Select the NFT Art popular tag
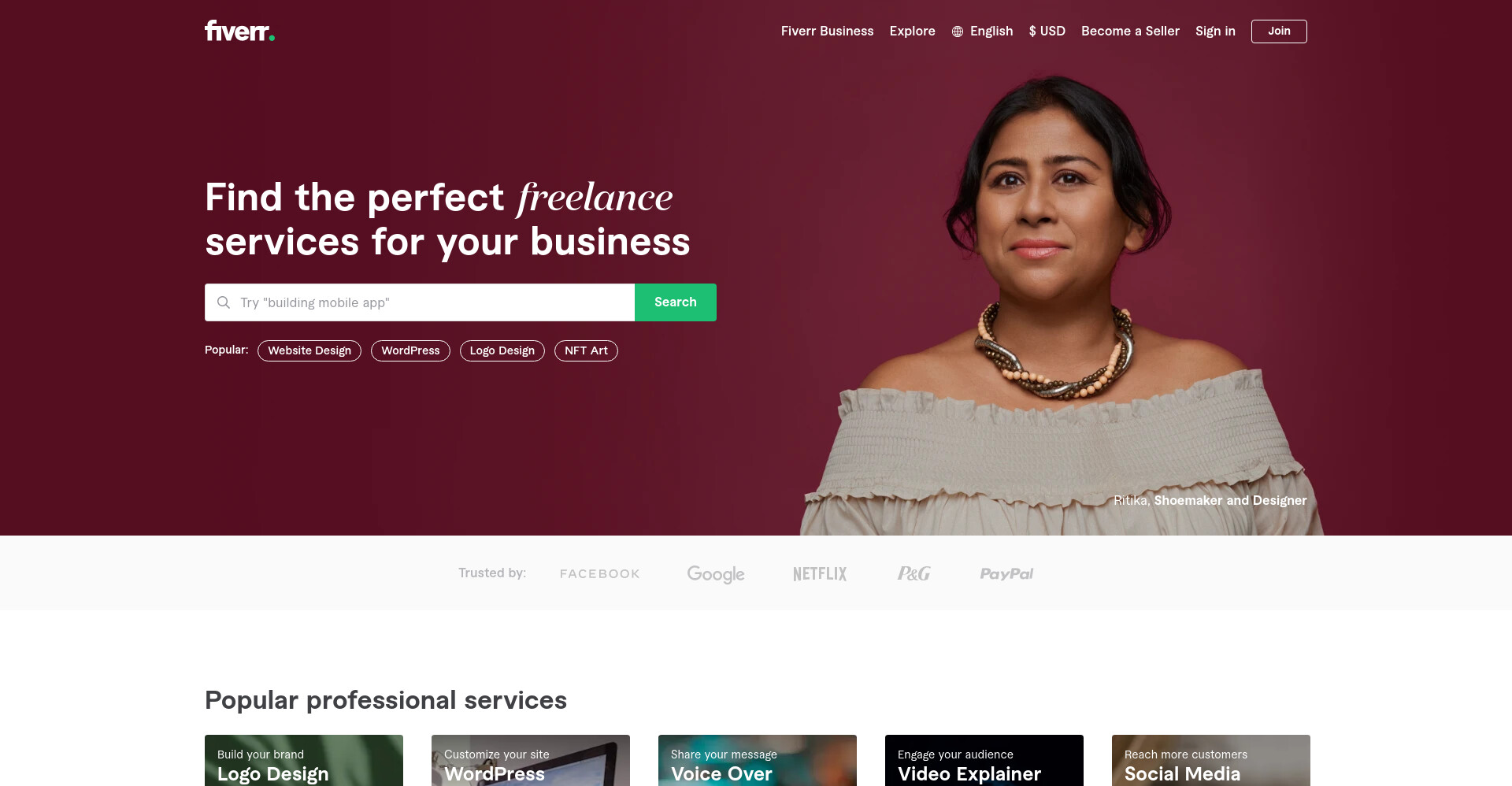This screenshot has height=786, width=1512. pyautogui.click(x=586, y=350)
